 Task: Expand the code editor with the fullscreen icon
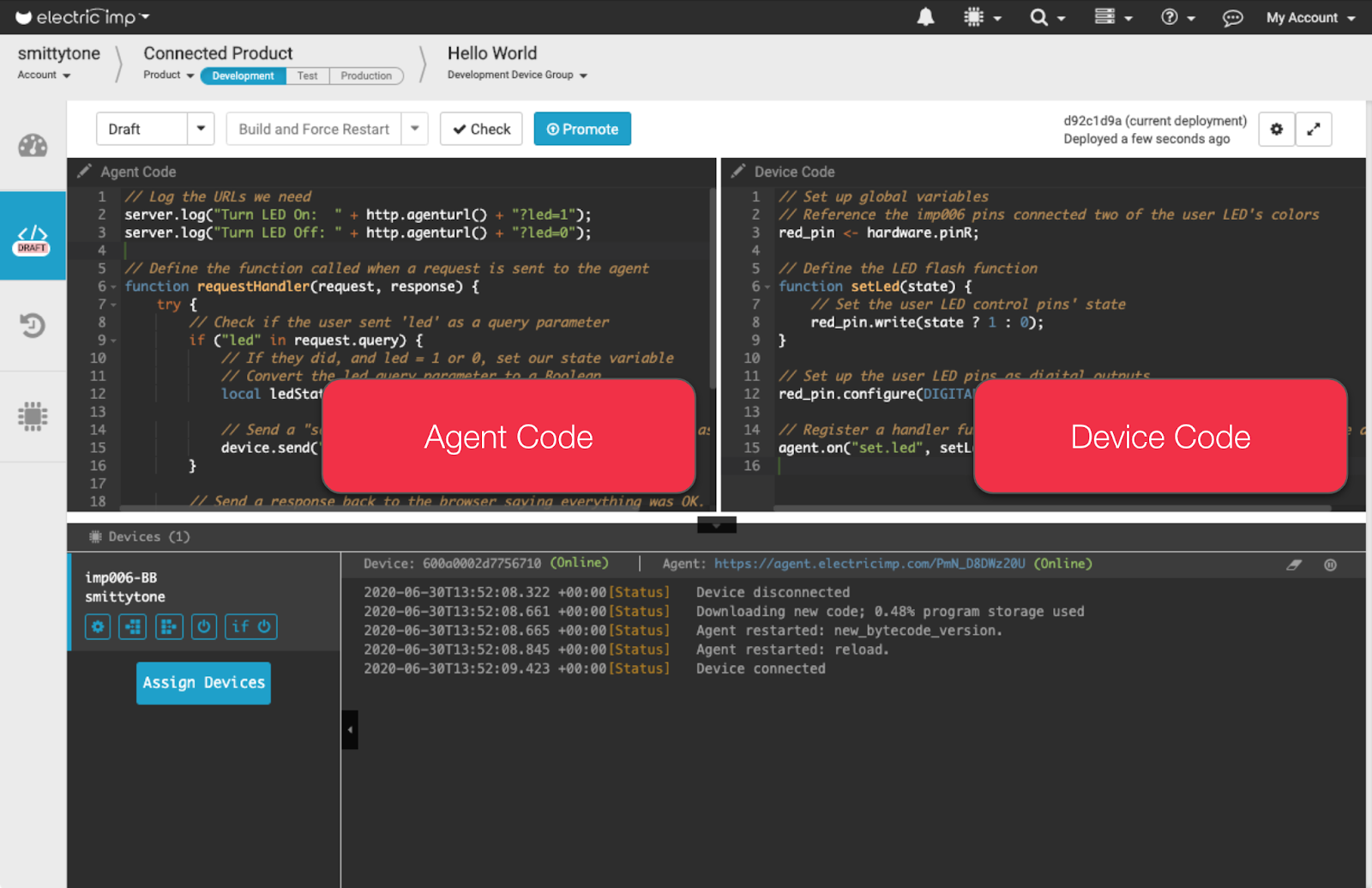(x=1314, y=129)
